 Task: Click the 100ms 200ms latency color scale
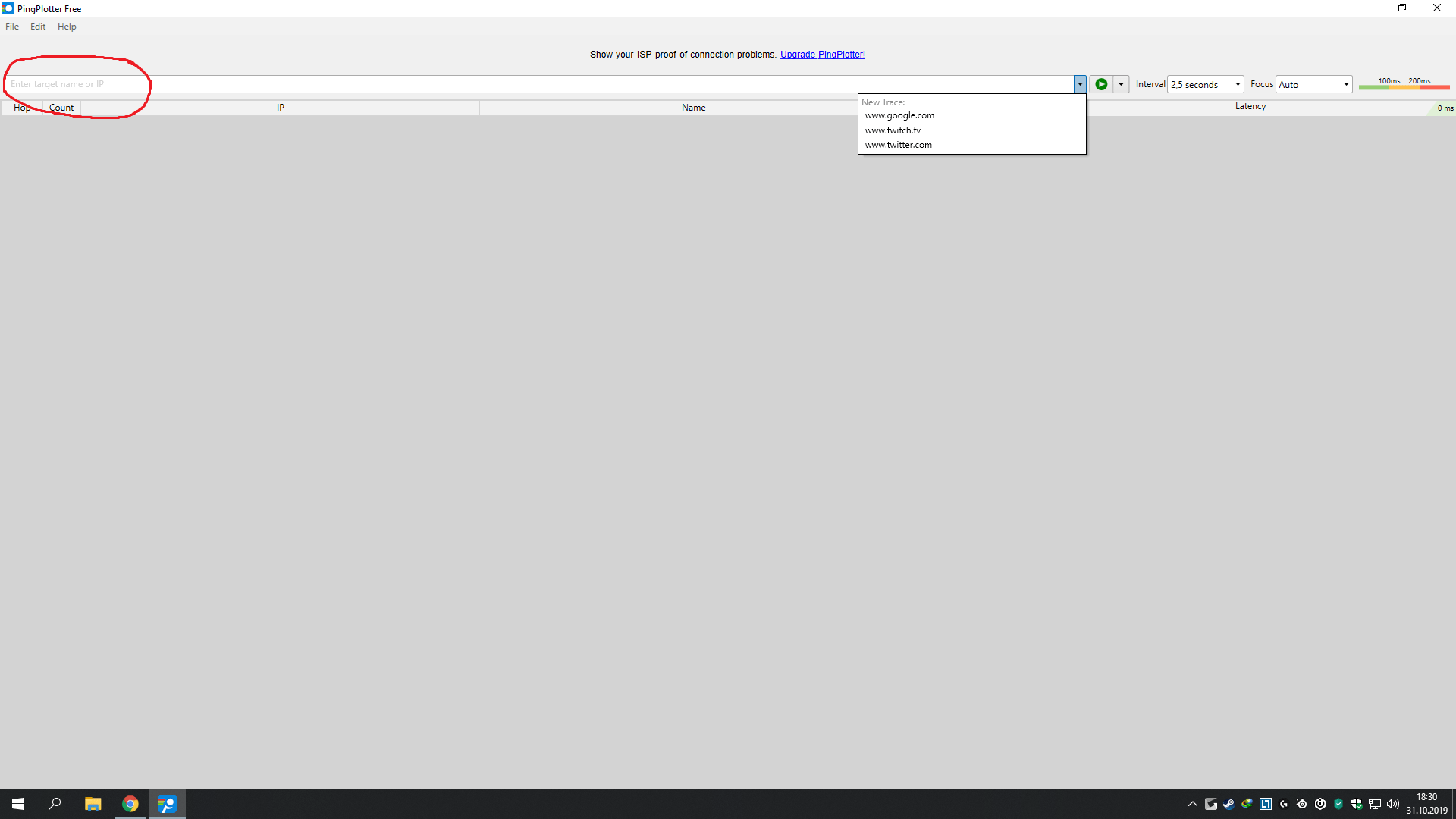tap(1404, 84)
